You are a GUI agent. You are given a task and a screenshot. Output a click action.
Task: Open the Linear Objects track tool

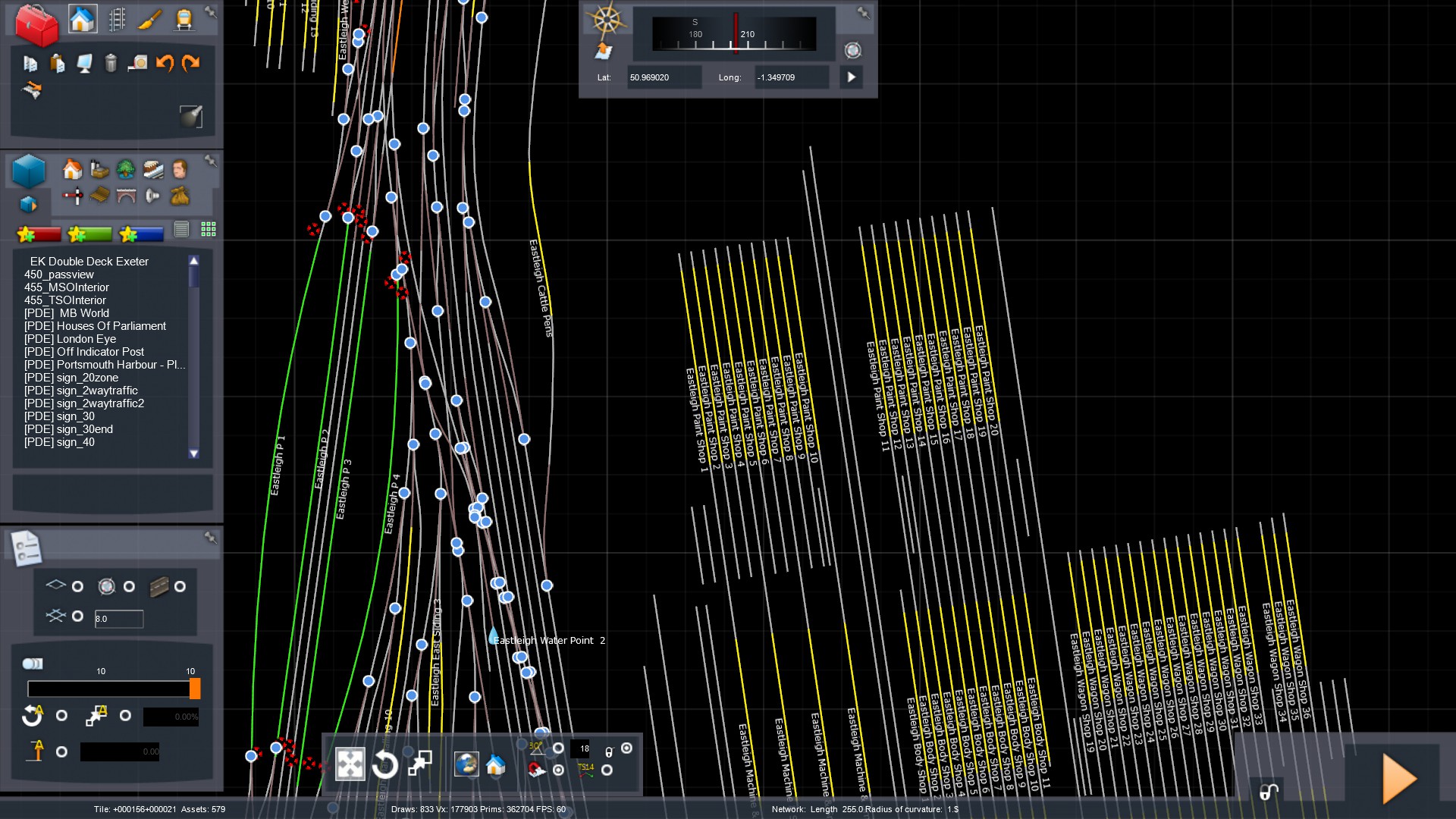pos(117,20)
